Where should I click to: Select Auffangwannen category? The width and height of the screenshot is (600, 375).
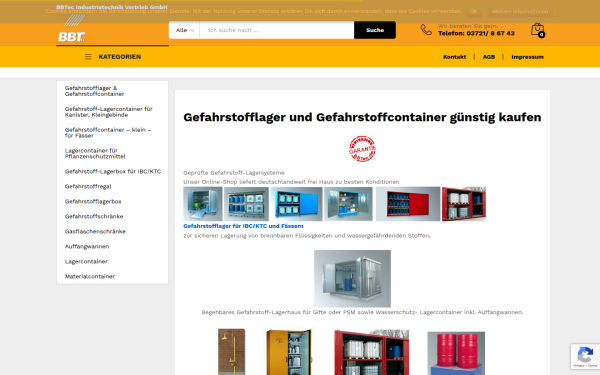(x=87, y=246)
